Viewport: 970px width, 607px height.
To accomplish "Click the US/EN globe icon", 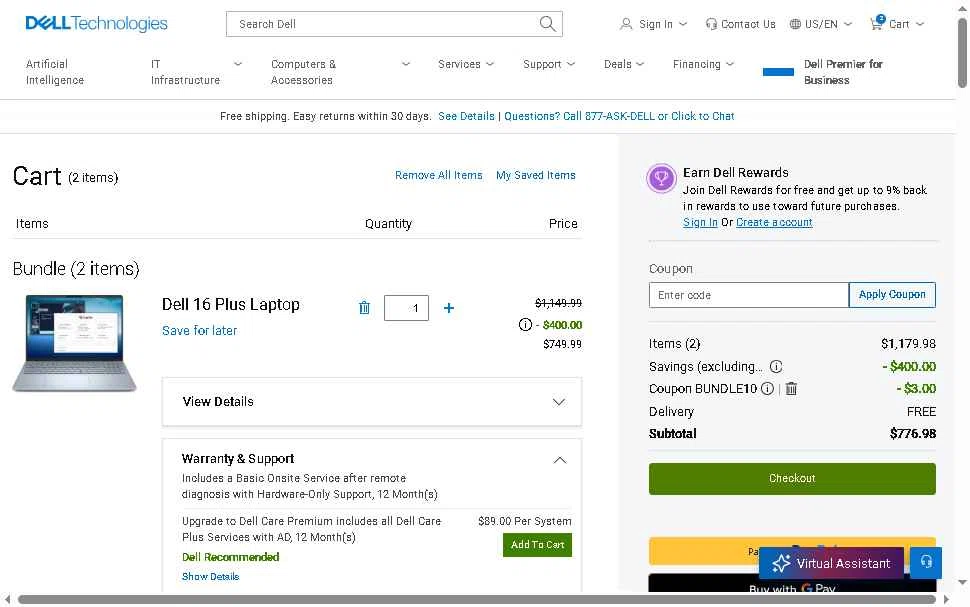I will (x=795, y=24).
